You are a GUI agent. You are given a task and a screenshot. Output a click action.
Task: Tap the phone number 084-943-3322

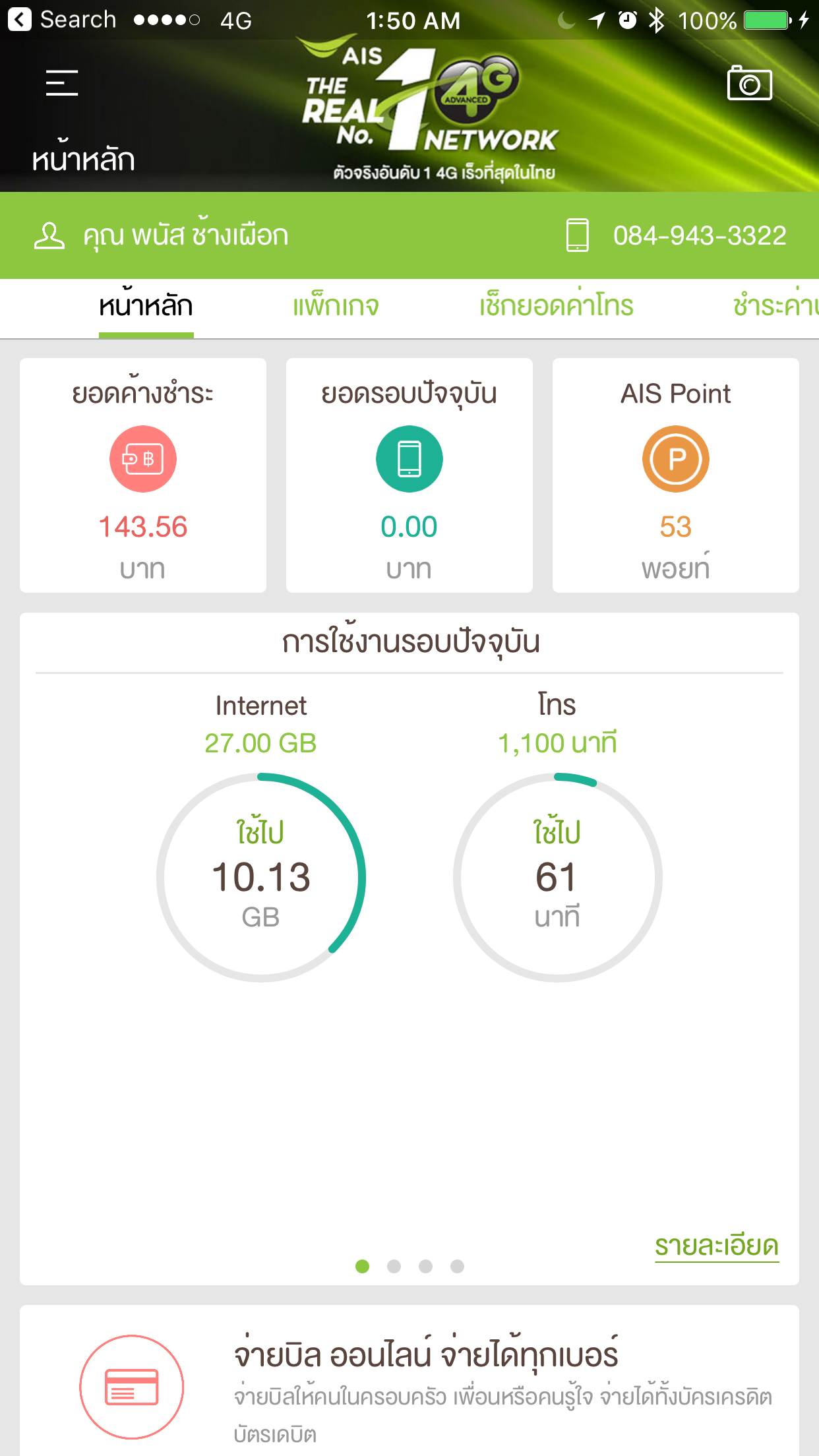699,235
